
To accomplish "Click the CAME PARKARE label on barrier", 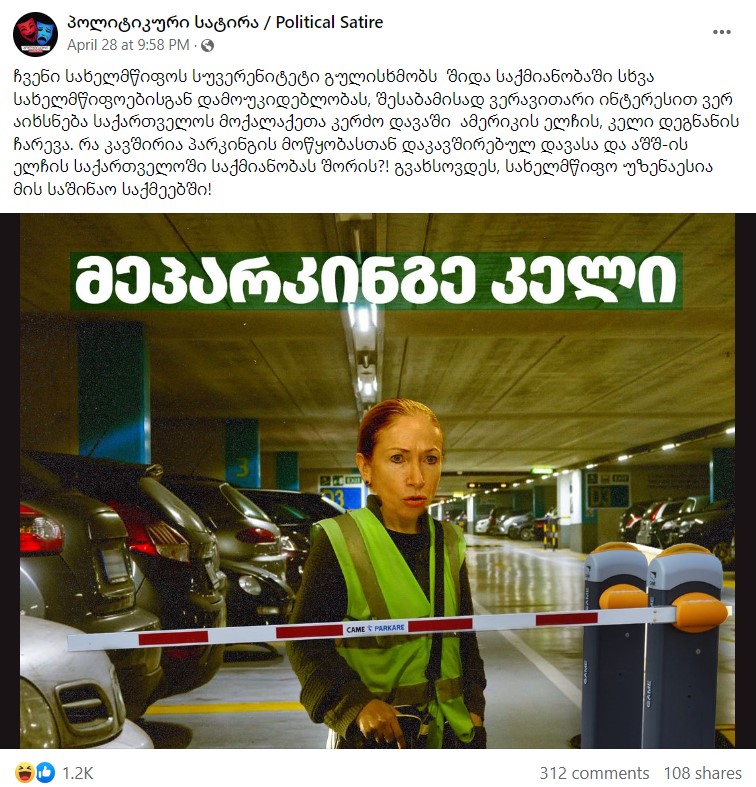I will (x=375, y=628).
